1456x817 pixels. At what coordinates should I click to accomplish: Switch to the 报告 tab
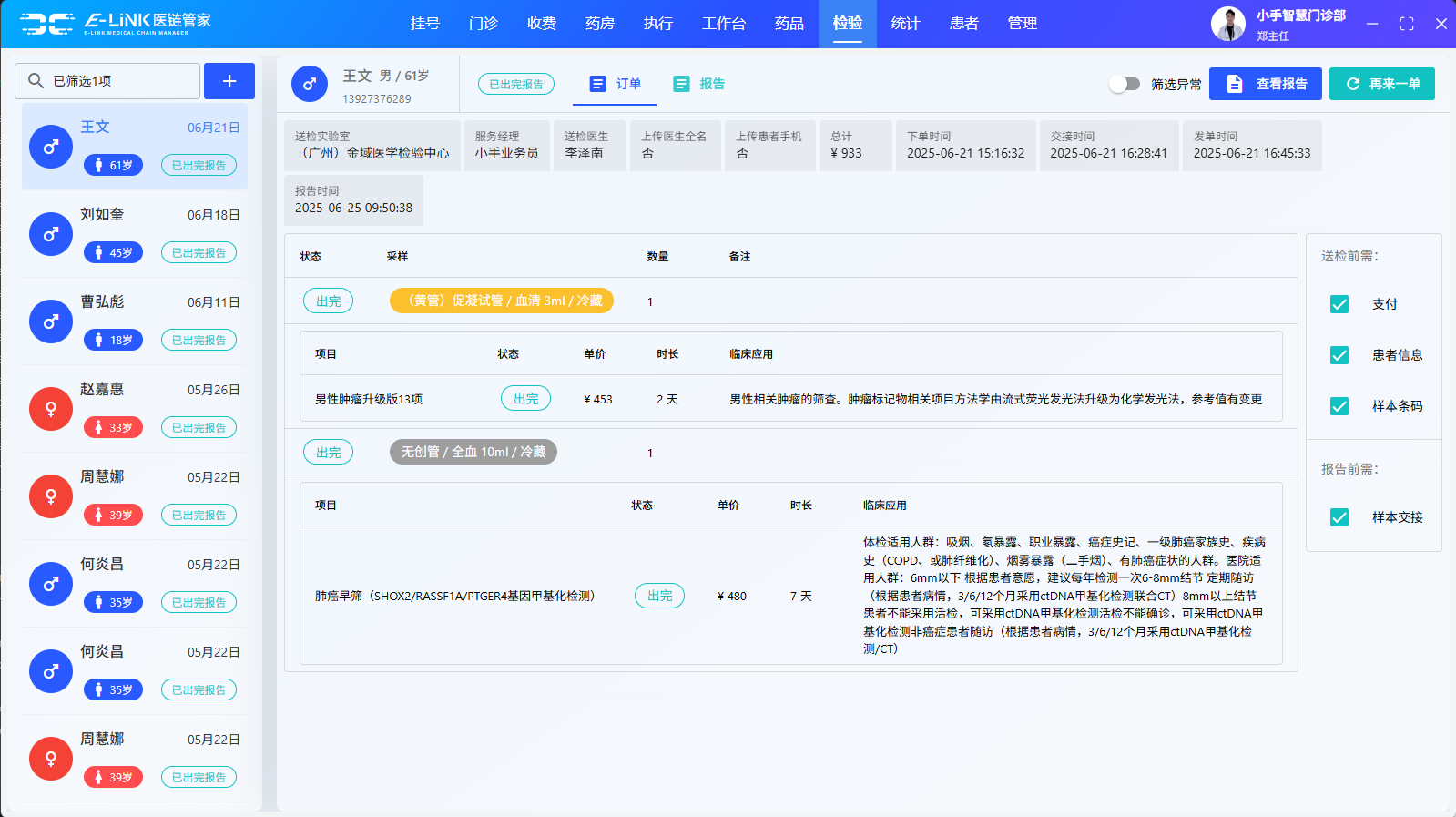pyautogui.click(x=699, y=84)
